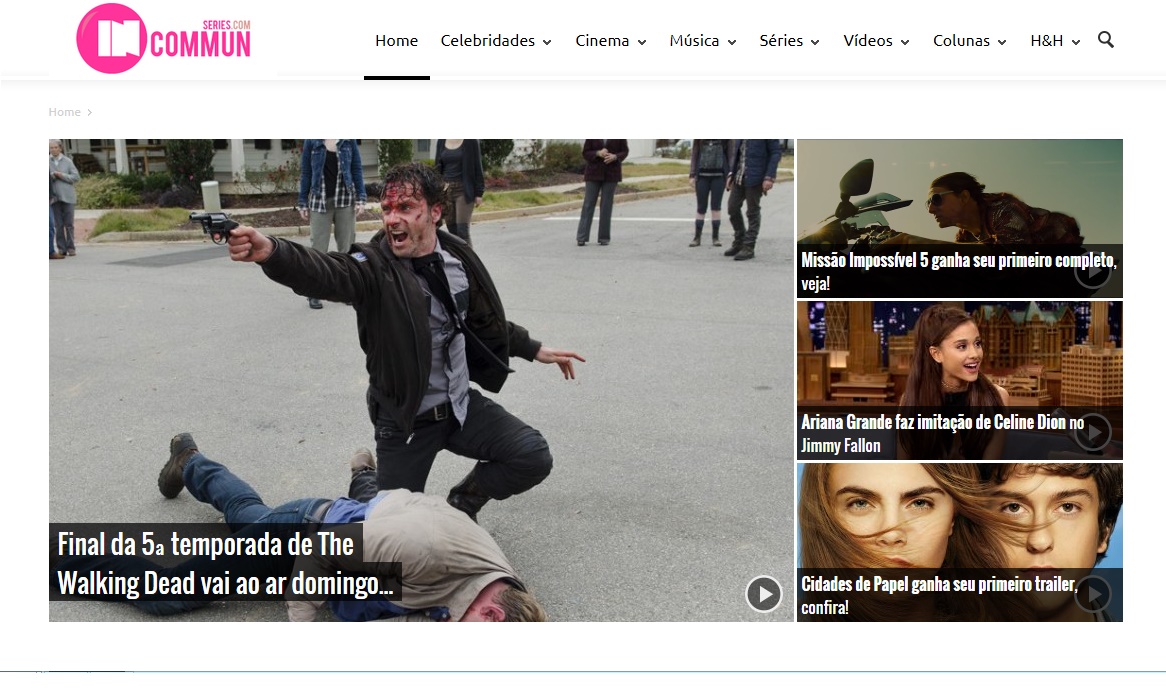Open the Celebridades menu
1166x688 pixels.
(488, 41)
